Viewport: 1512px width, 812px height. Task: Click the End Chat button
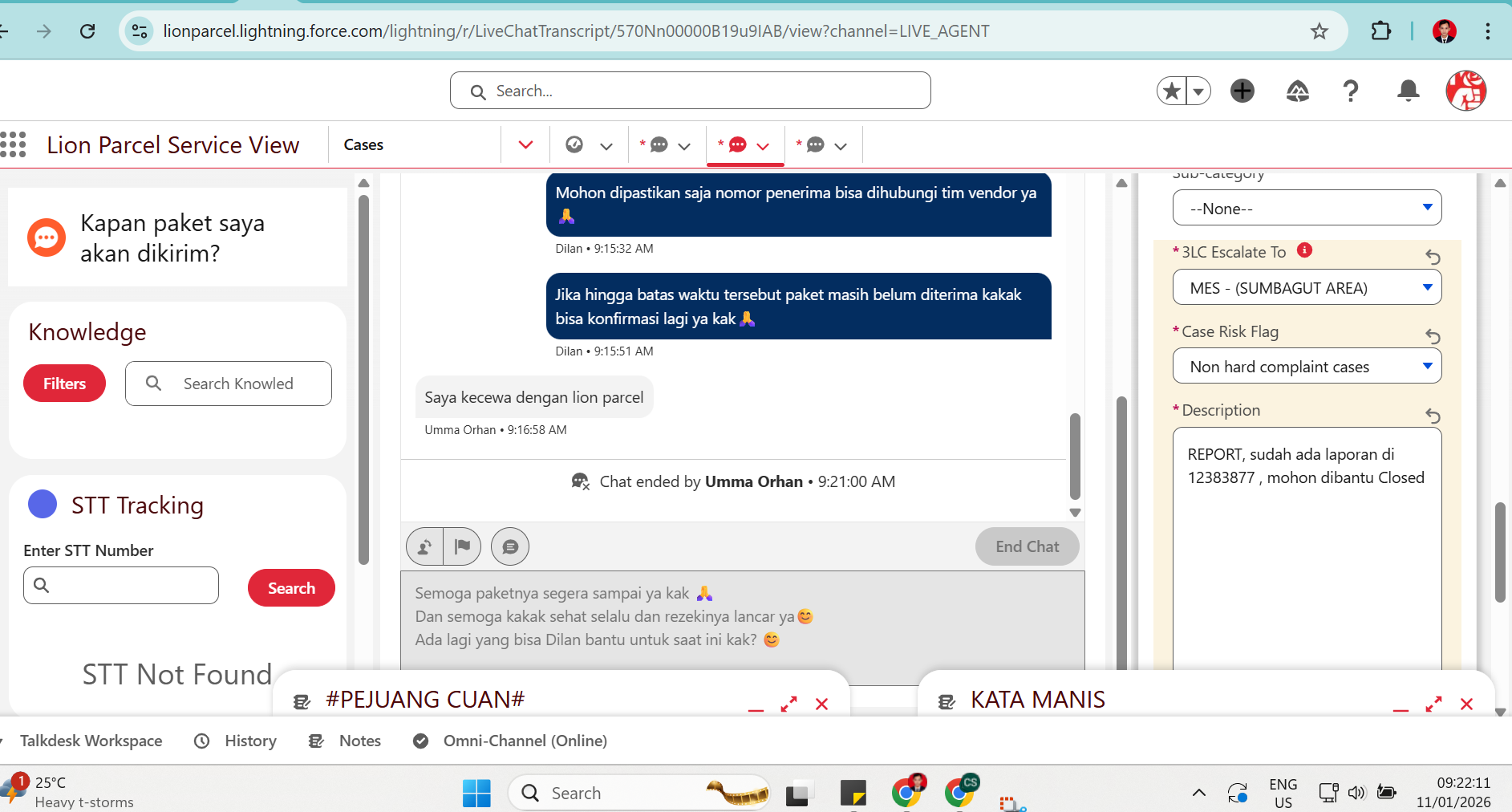point(1027,546)
